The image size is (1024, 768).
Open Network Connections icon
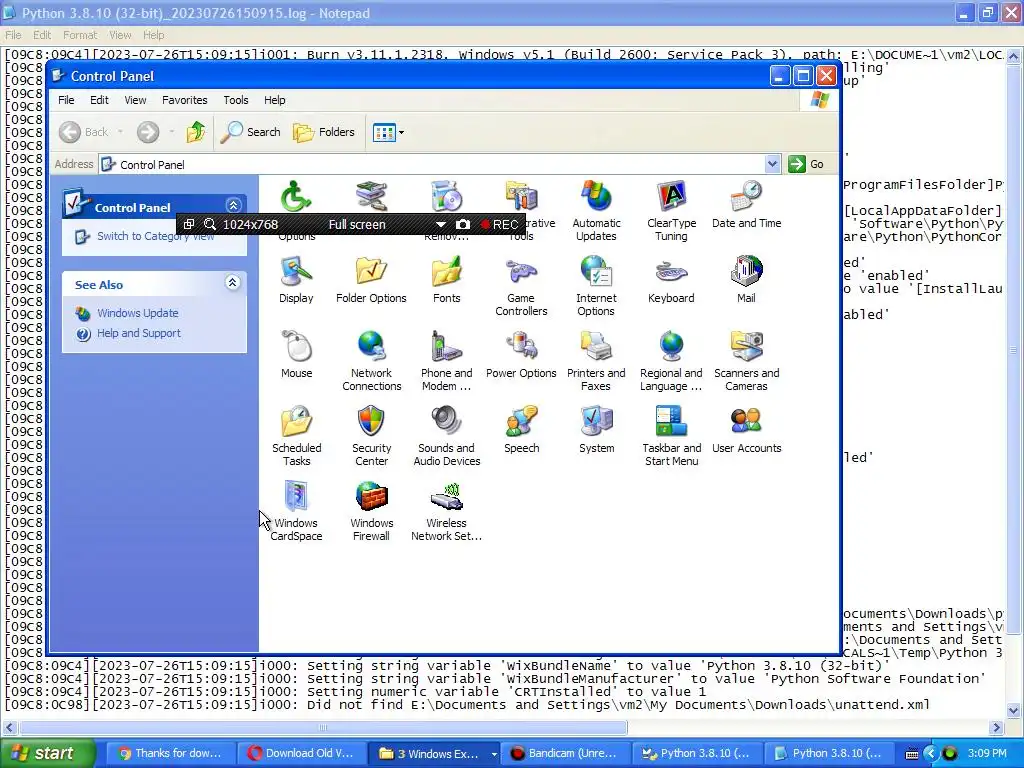click(x=372, y=360)
